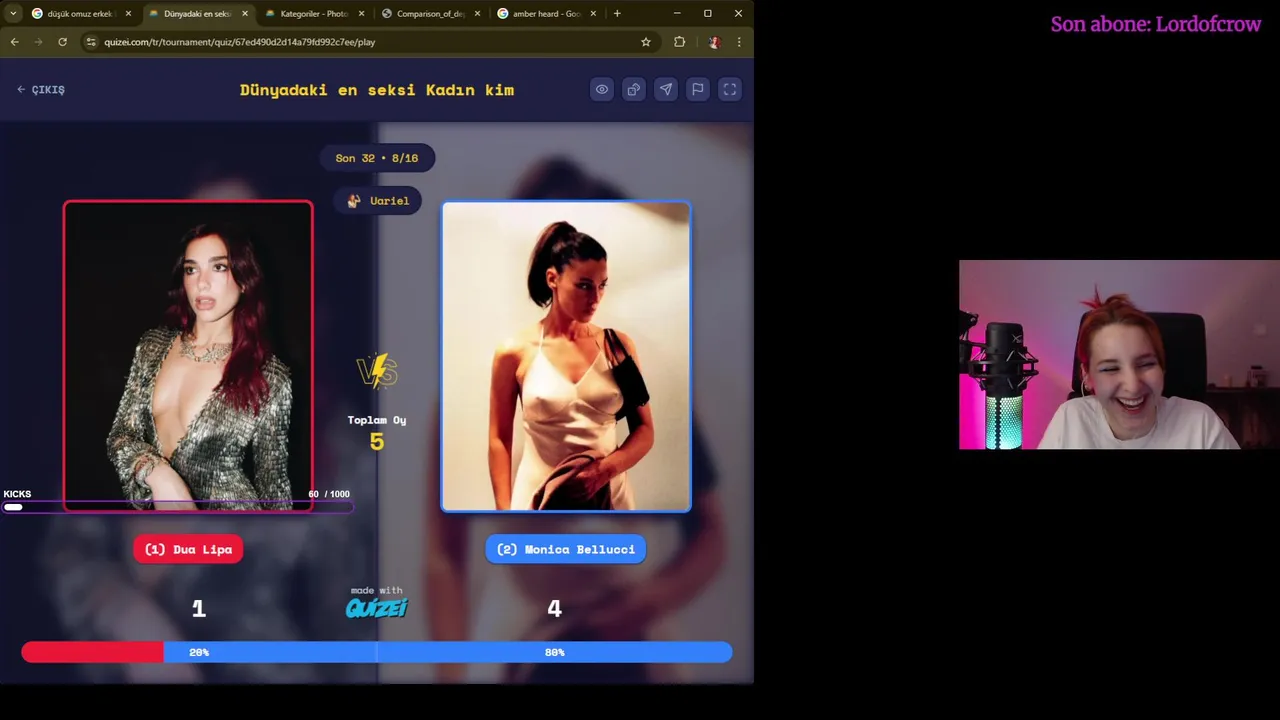Click the Toplam Oy count 5
Viewport: 1280px width, 720px height.
(x=377, y=441)
